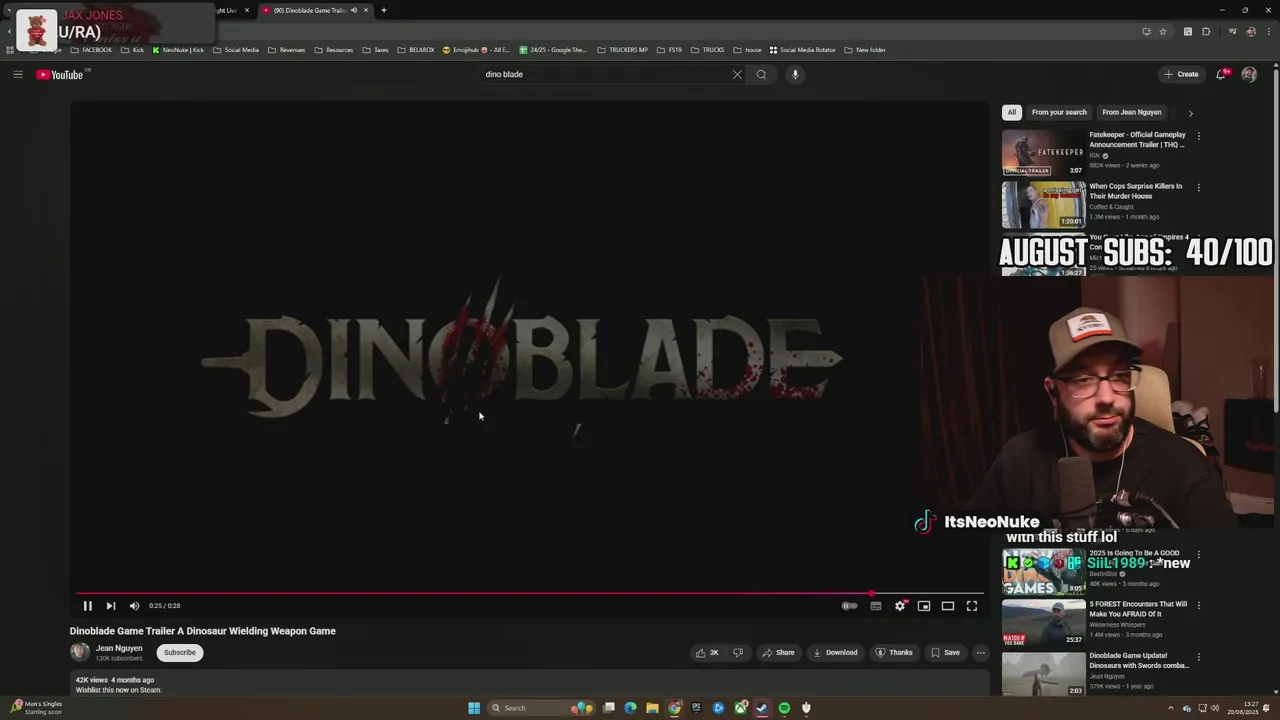Dislike the Dinoblade video
The image size is (1280, 720).
(x=738, y=653)
